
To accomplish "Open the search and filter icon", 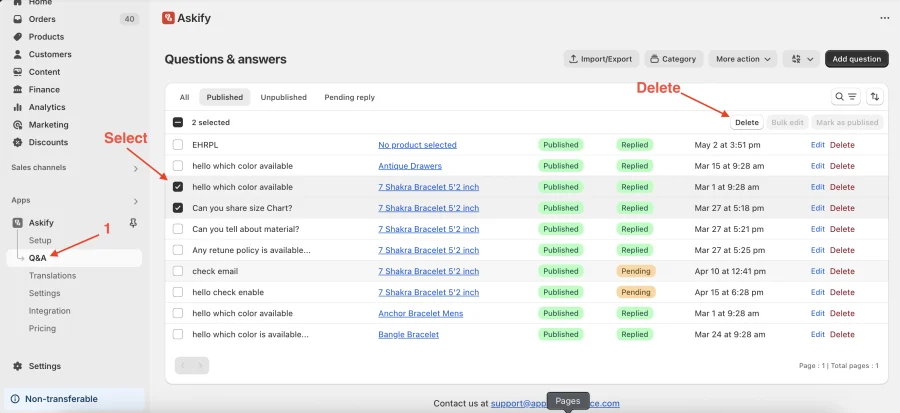I will click(845, 97).
